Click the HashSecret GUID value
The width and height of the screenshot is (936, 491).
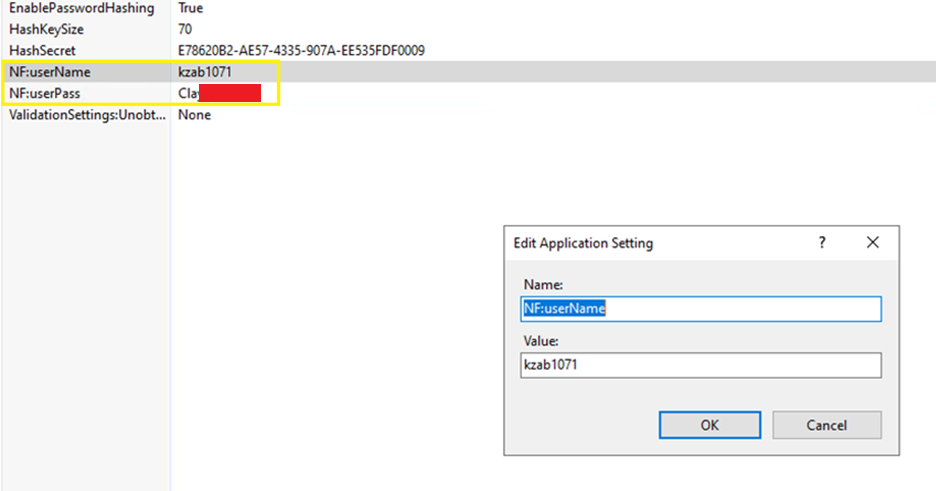(x=301, y=50)
